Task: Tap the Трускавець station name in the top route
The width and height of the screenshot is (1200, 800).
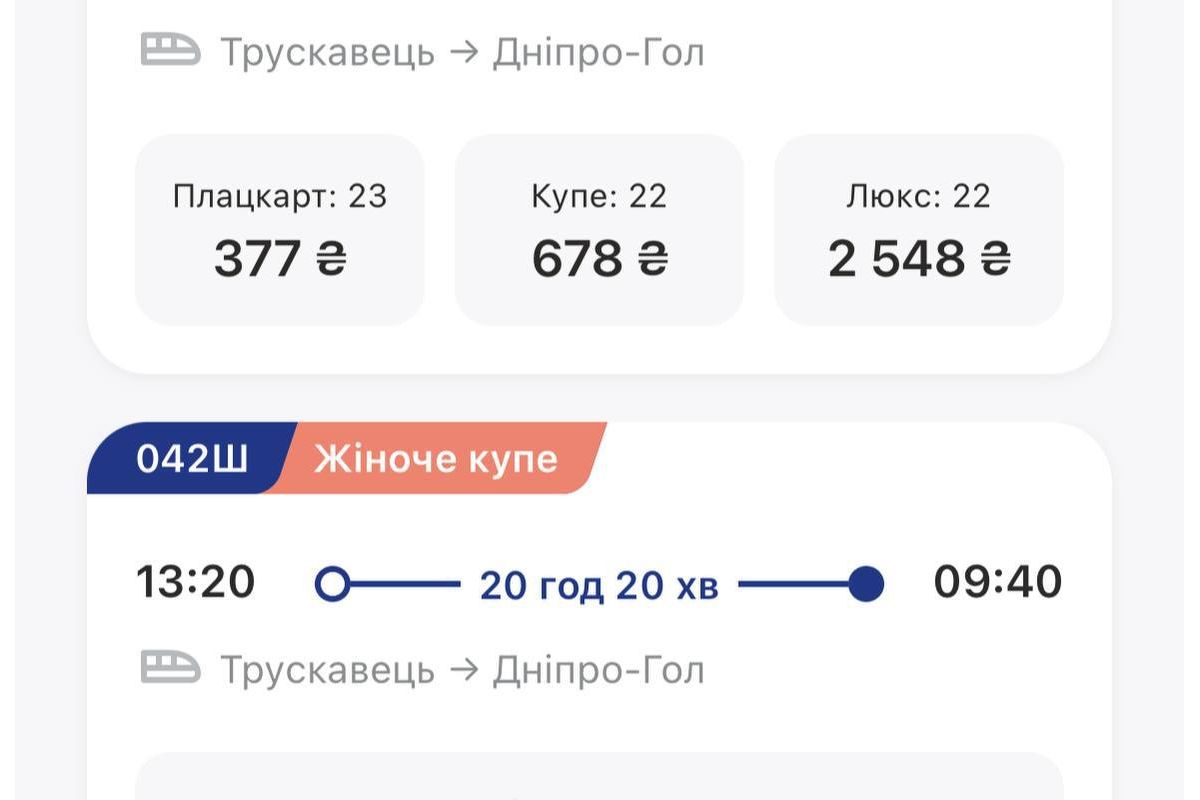Action: pos(327,52)
